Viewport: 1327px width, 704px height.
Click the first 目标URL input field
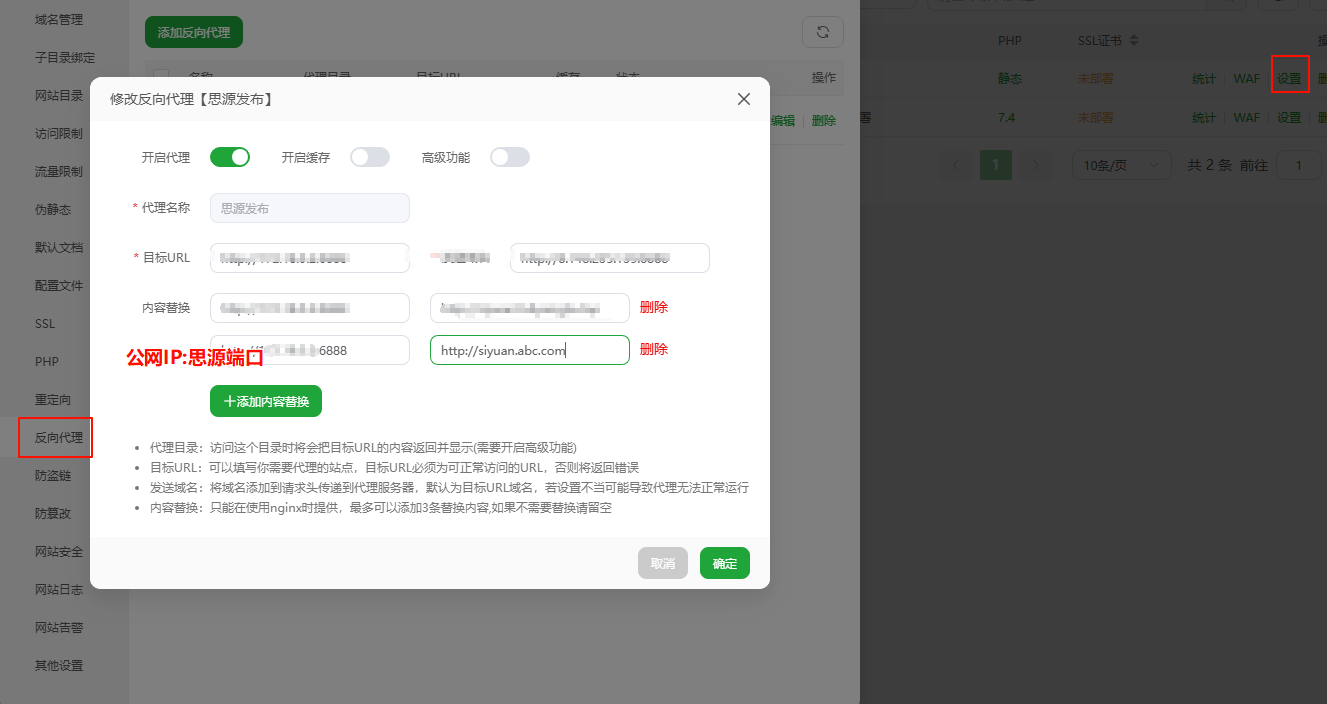click(x=310, y=258)
